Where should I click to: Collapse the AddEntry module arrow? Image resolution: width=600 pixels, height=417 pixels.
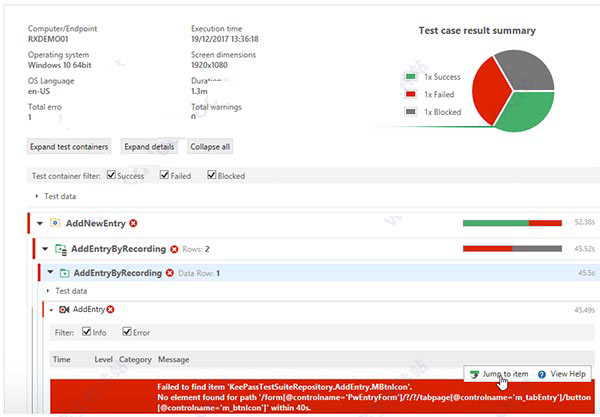click(51, 309)
